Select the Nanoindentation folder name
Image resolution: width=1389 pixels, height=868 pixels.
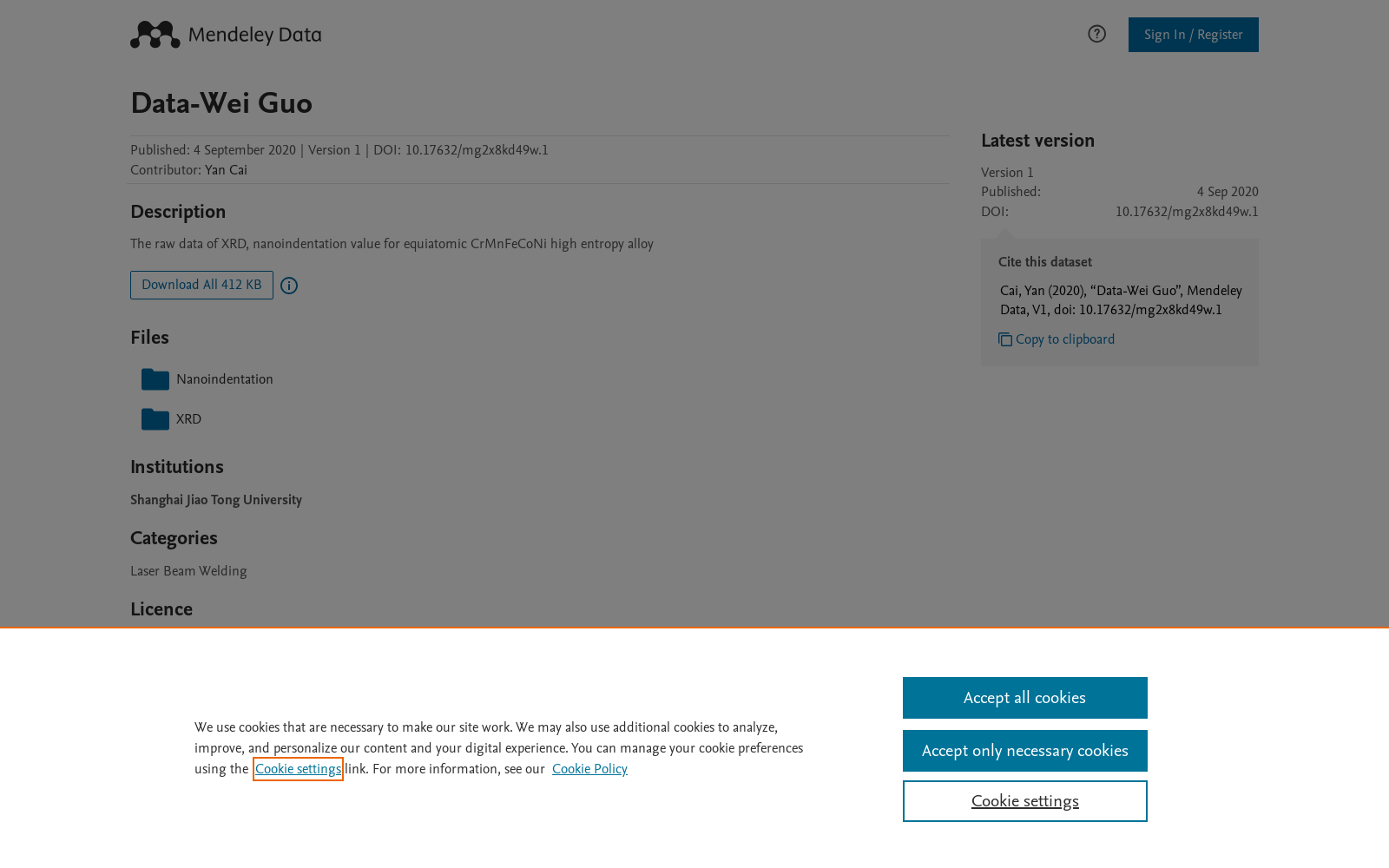tap(225, 379)
